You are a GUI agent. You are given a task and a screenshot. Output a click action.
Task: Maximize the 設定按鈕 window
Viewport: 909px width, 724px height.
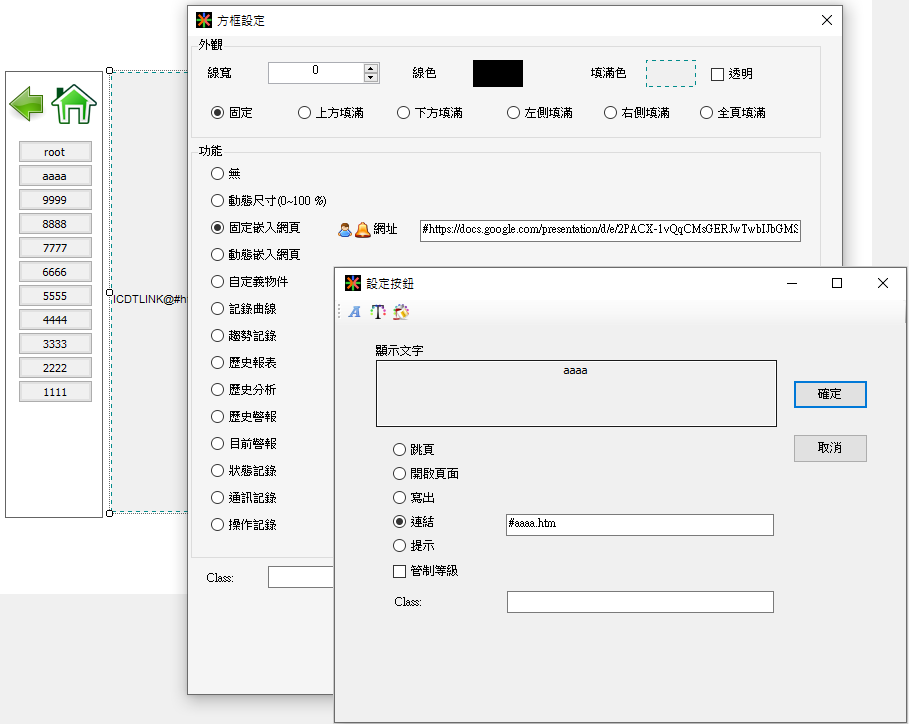click(x=837, y=283)
